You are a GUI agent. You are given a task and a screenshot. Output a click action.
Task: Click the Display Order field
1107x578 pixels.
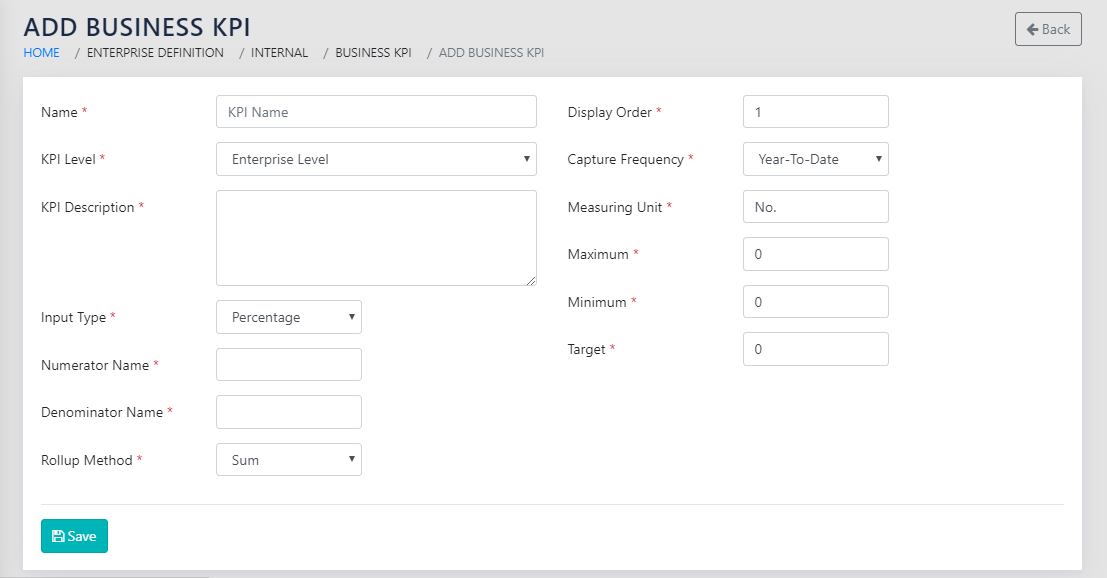[x=815, y=112]
